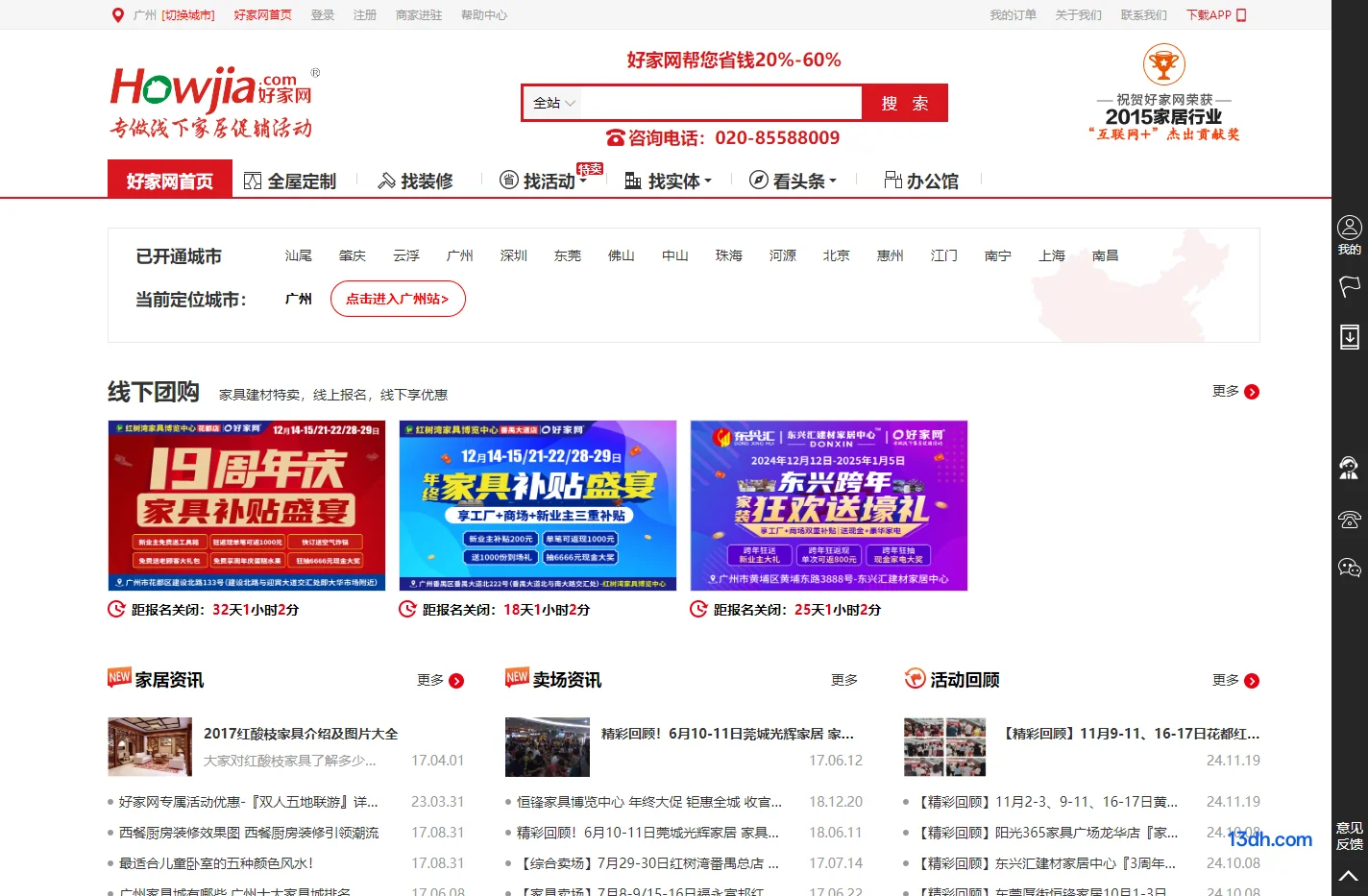Click the 办公馆 office icon
This screenshot has height=896, width=1368.
click(892, 180)
